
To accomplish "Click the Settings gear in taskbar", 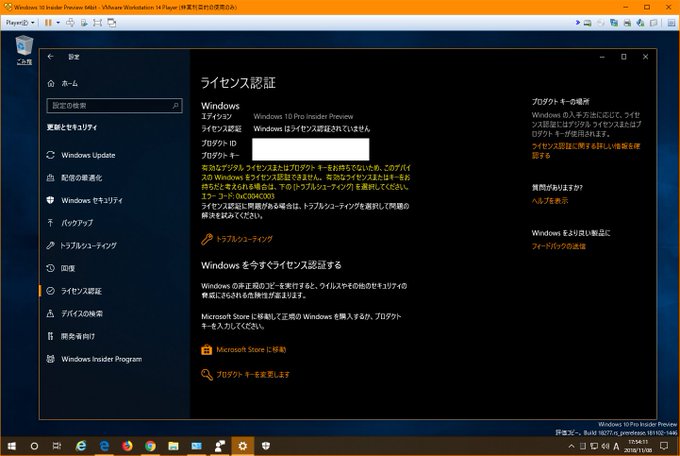I will click(242, 446).
